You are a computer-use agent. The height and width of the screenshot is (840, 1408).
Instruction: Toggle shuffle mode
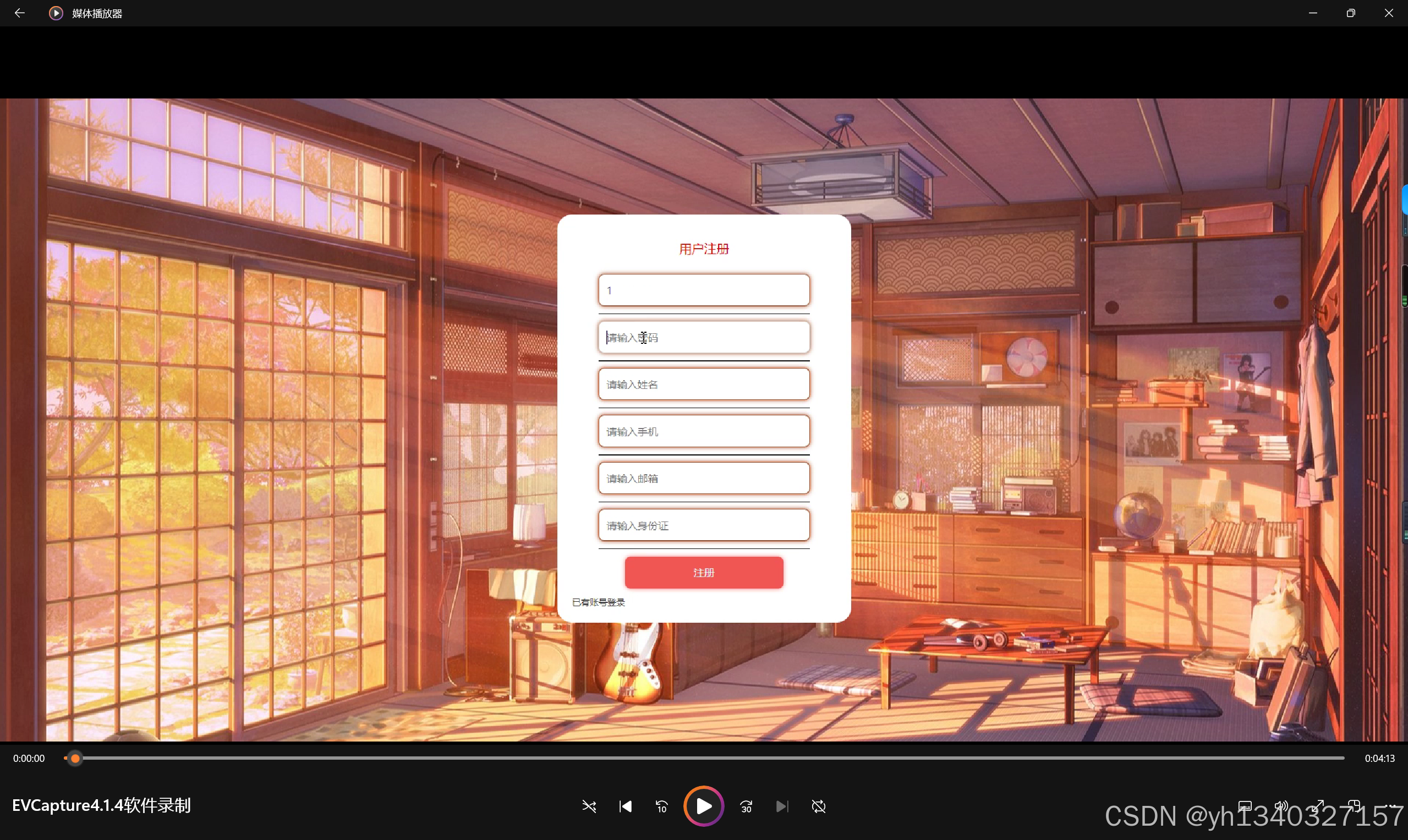click(589, 806)
